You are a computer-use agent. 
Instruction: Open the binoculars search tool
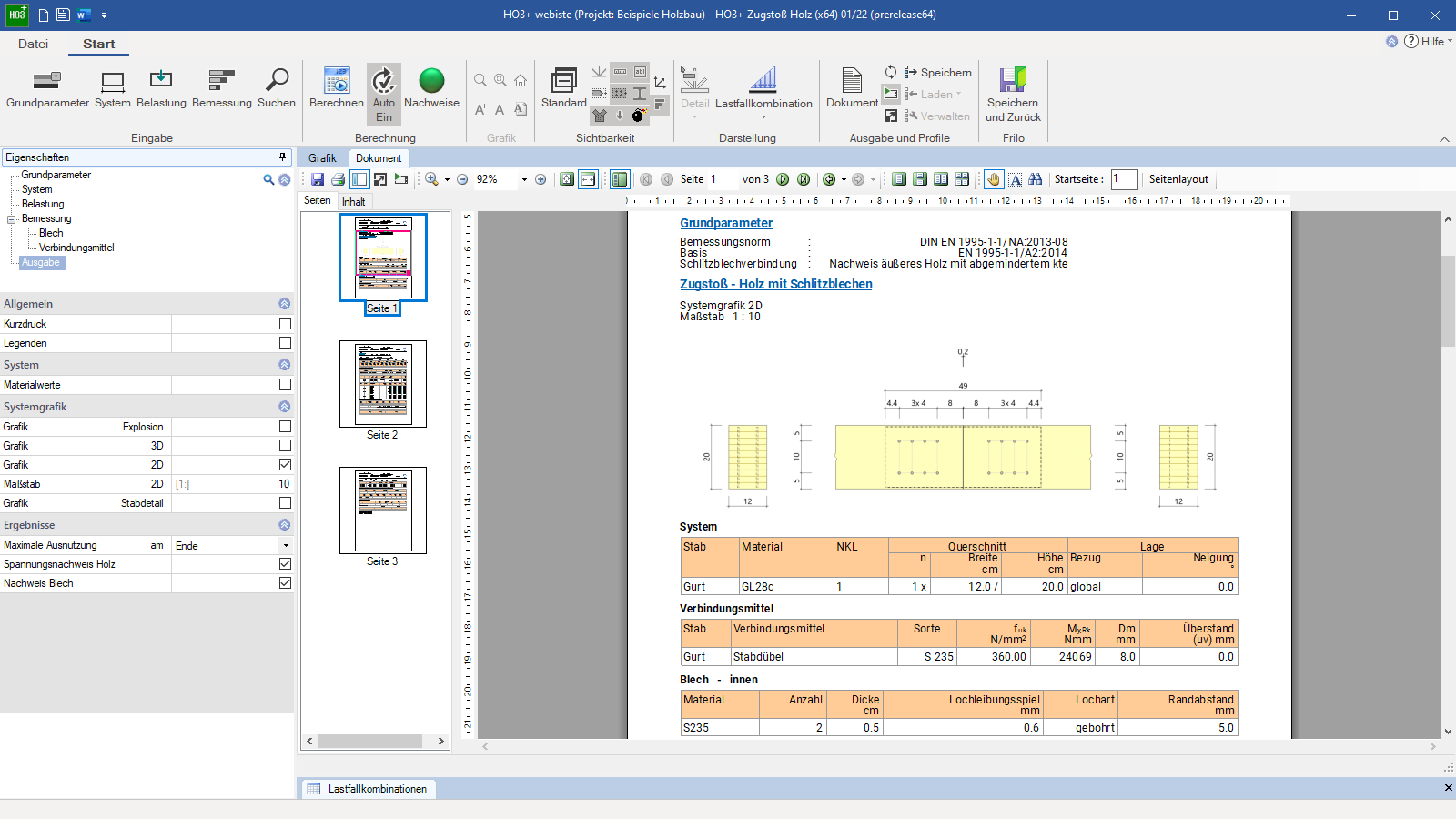point(1036,179)
